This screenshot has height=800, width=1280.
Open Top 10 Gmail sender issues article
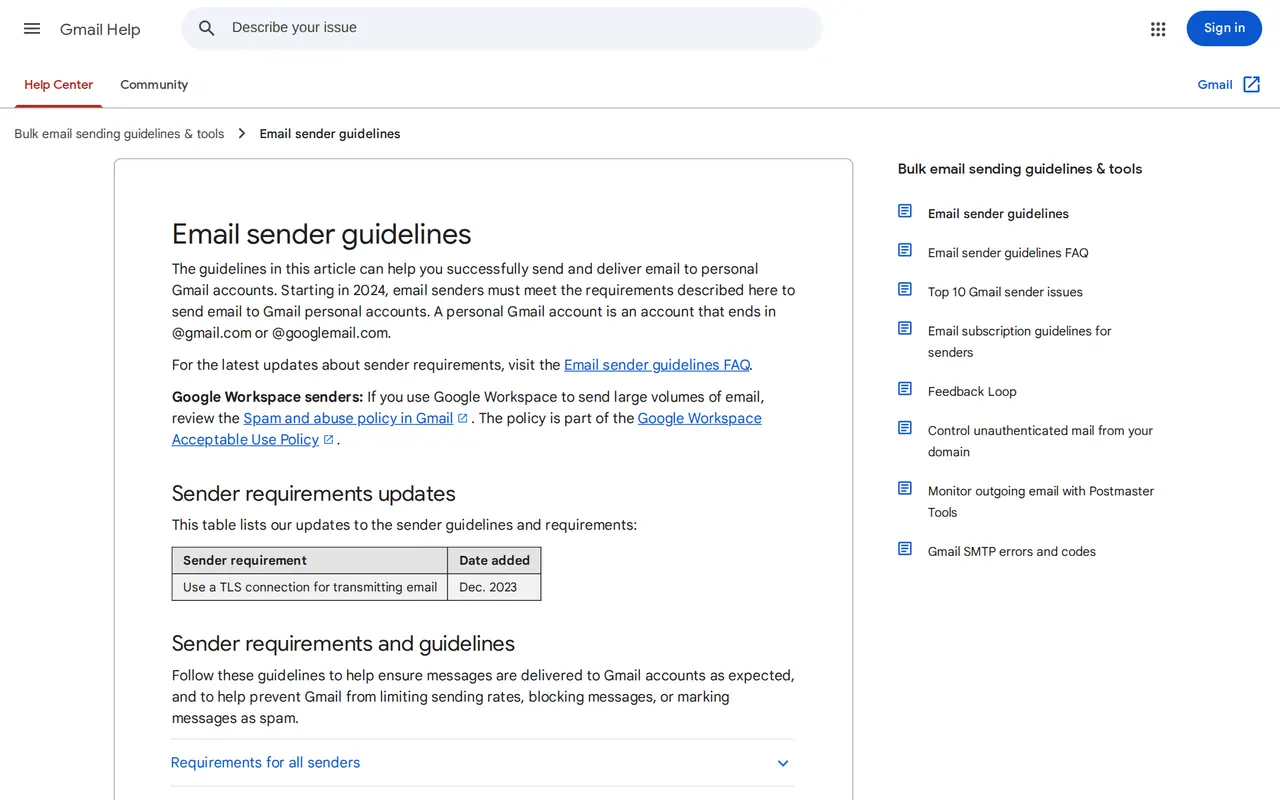pyautogui.click(x=1005, y=292)
